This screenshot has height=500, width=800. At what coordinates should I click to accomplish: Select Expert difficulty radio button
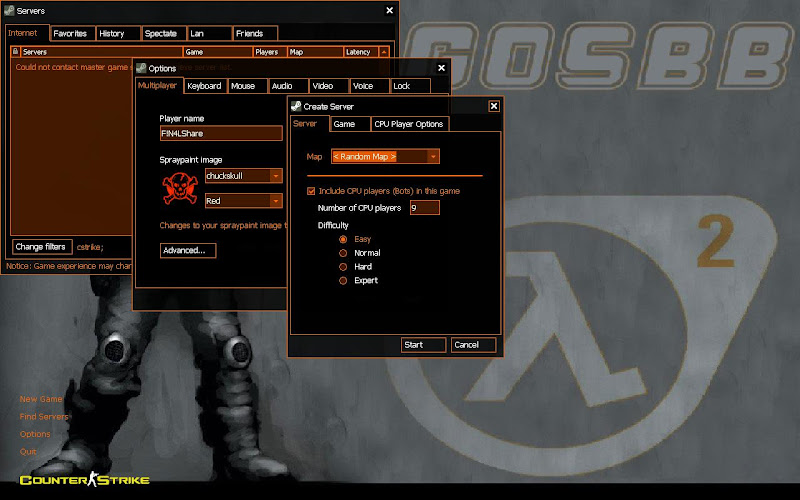tap(343, 281)
